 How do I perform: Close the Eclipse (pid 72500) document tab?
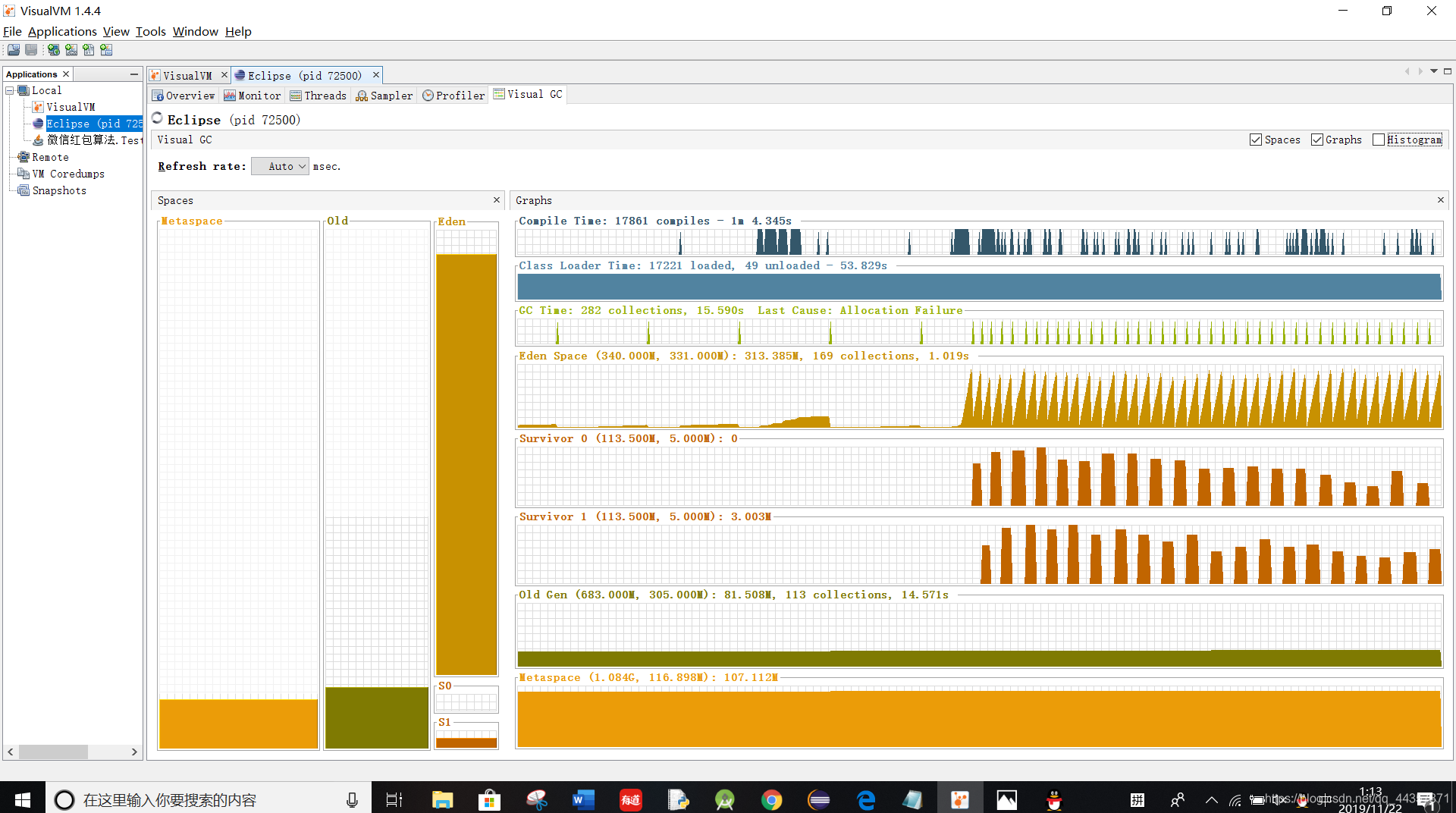pyautogui.click(x=375, y=74)
